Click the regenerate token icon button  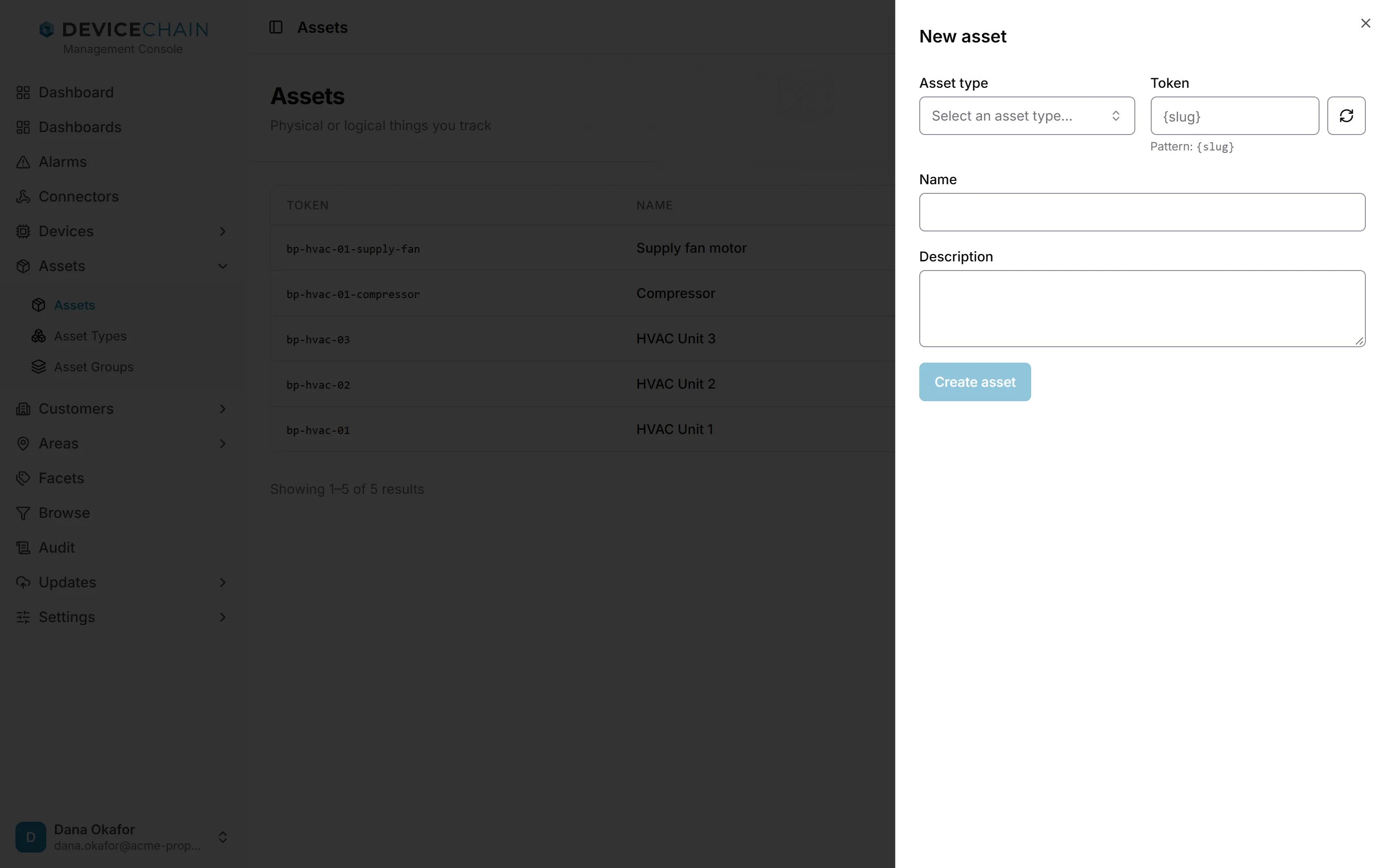tap(1346, 116)
